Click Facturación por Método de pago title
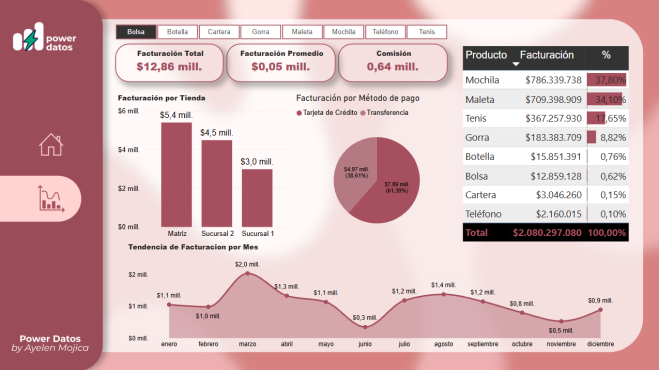This screenshot has width=659, height=370. 358,98
